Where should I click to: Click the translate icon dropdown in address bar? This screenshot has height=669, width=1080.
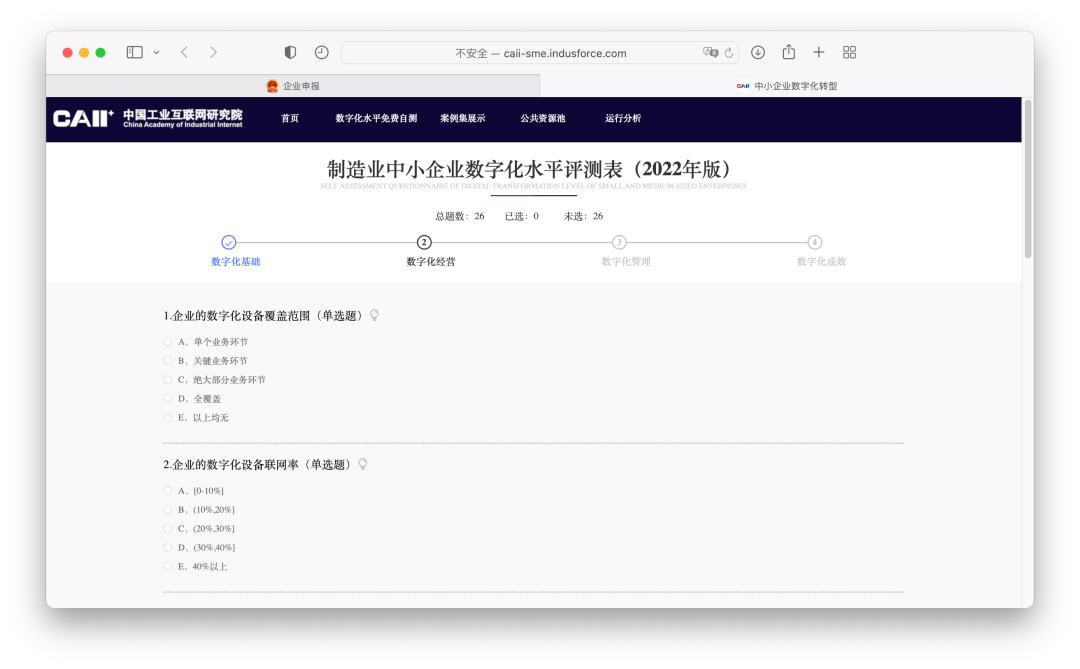click(712, 51)
